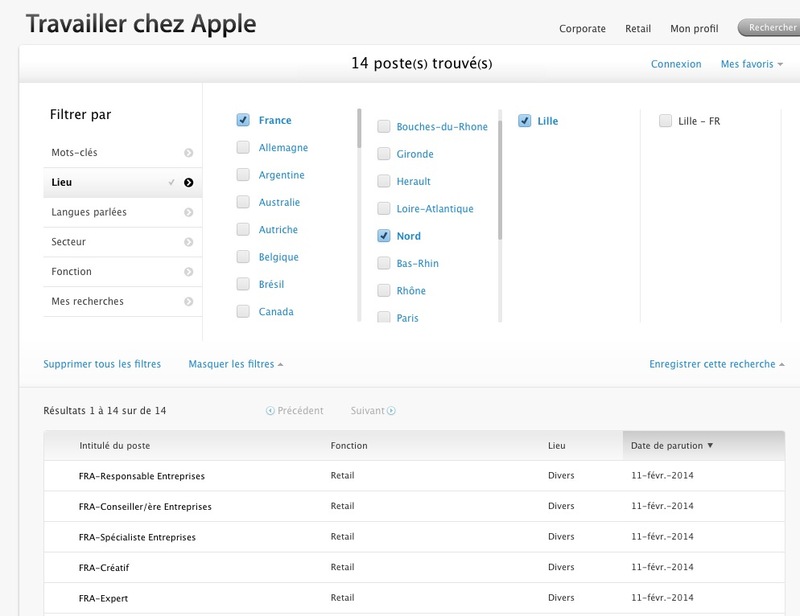This screenshot has width=800, height=616.
Task: Select the Lieu filter category
Action: pos(122,182)
